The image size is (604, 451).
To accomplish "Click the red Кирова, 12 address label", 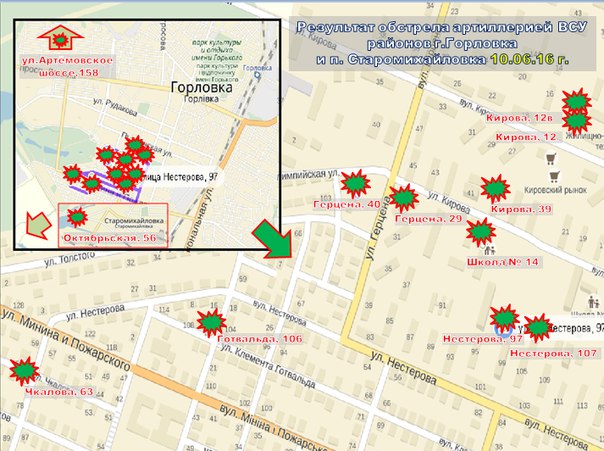I will click(526, 137).
